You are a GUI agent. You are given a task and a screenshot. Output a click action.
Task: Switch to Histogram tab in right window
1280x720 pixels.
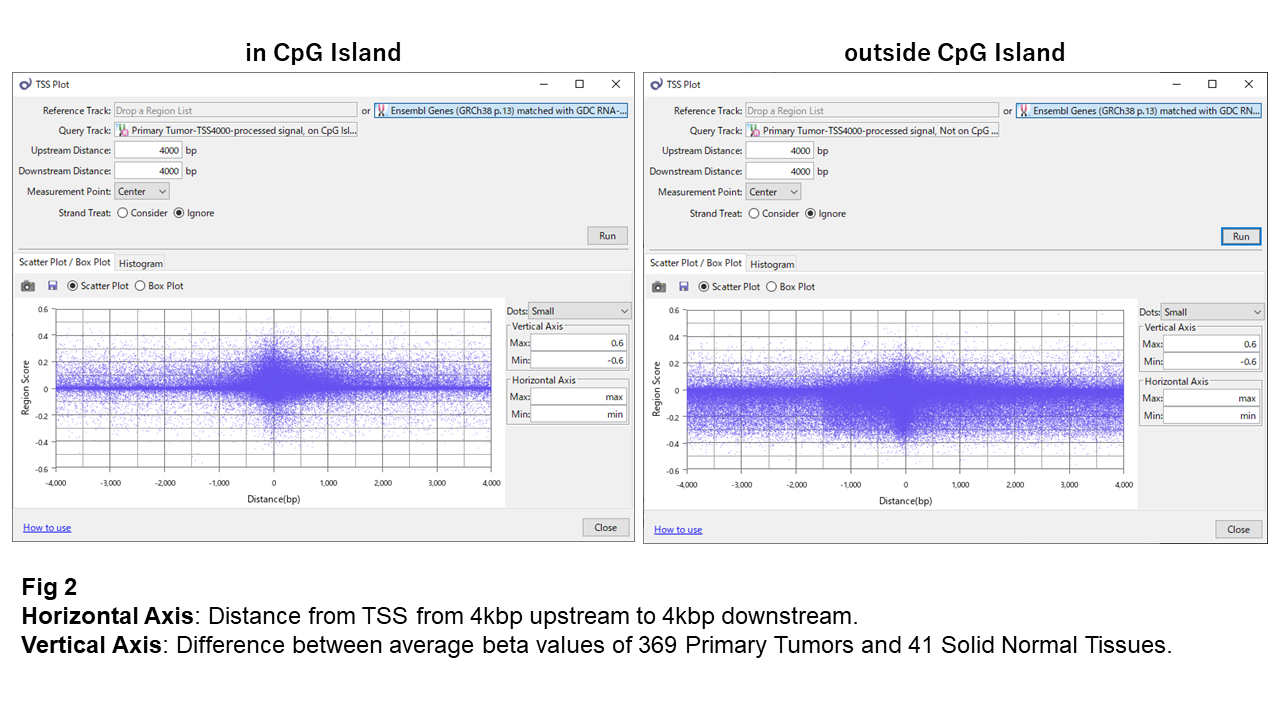[x=772, y=265]
